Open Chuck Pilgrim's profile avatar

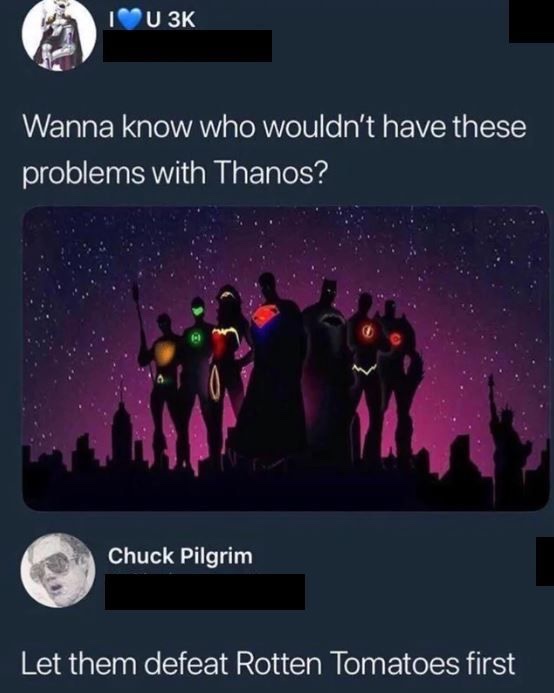pos(58,571)
